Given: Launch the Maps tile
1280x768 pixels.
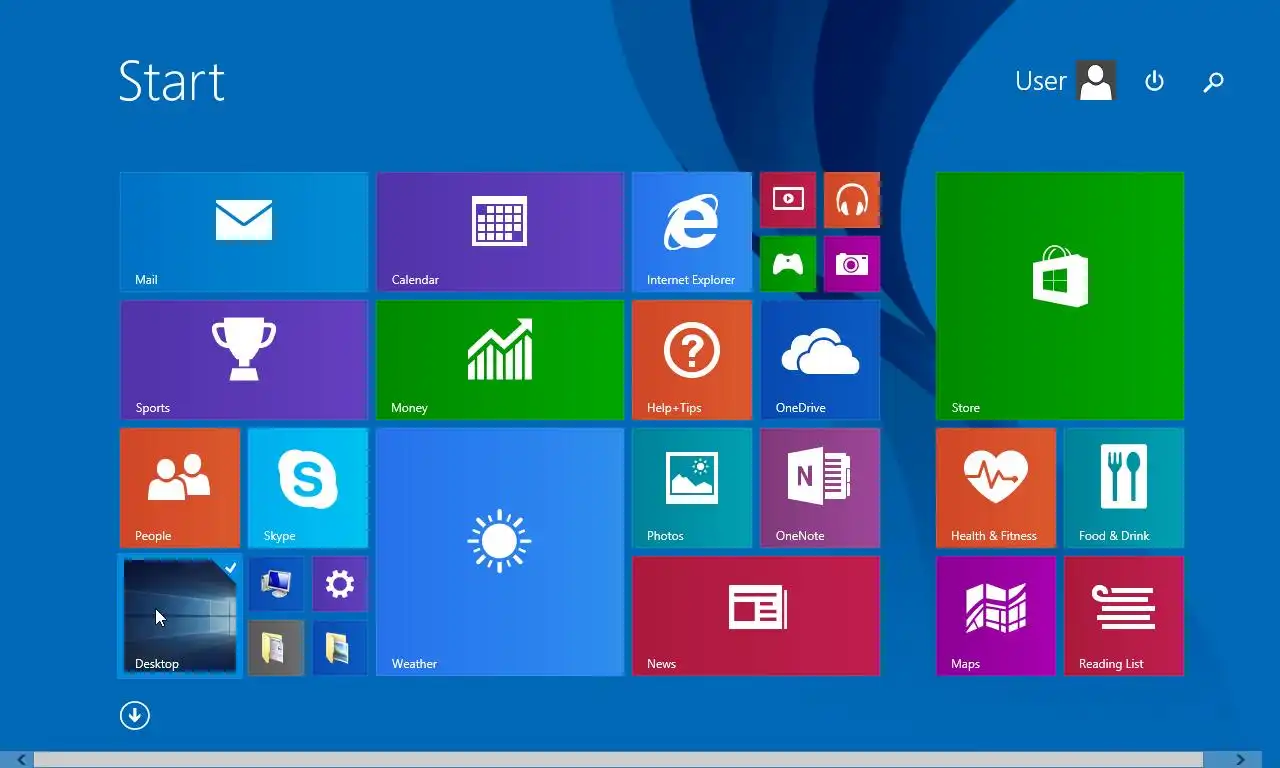Looking at the screenshot, I should point(996,616).
